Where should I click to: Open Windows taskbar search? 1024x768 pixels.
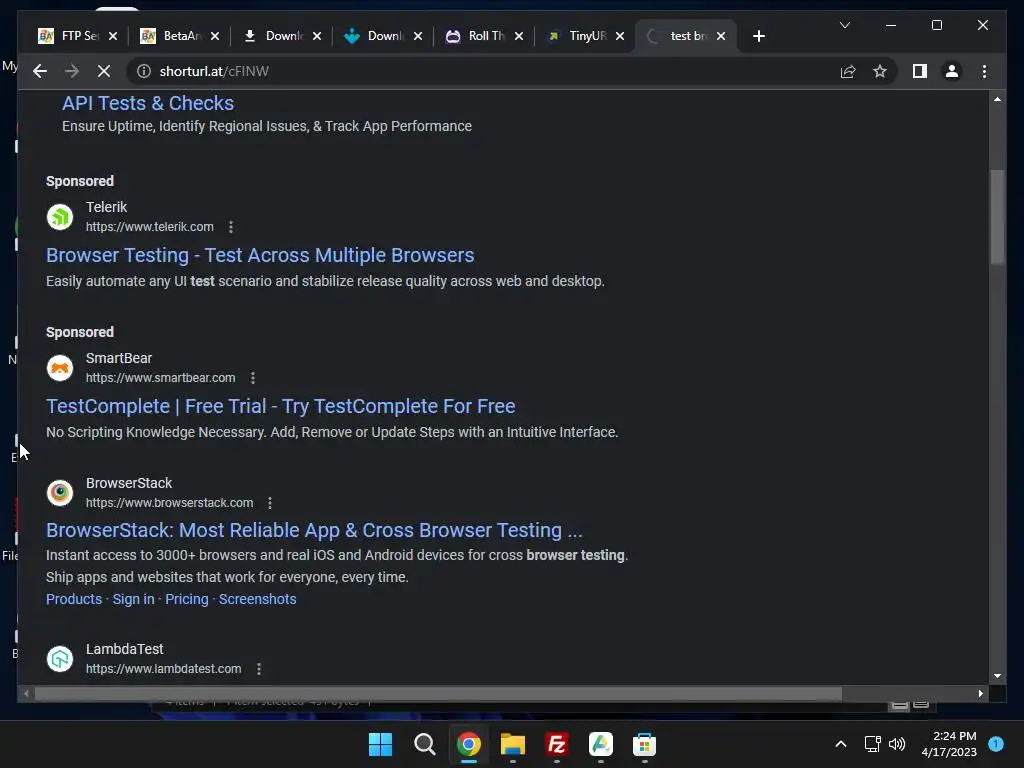coord(424,744)
